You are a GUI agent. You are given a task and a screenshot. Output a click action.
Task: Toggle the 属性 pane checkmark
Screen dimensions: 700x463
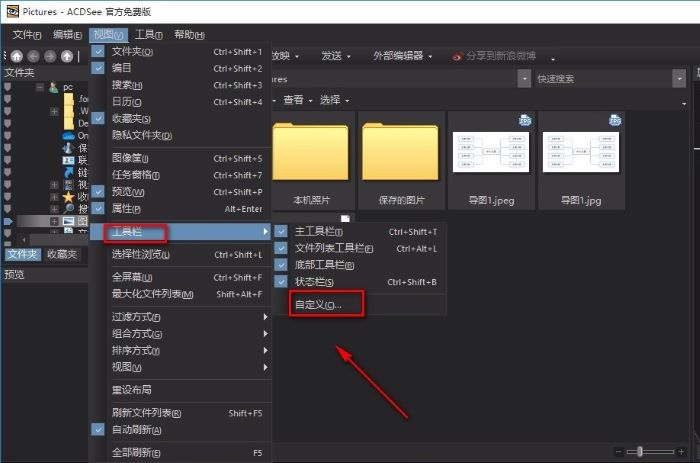point(98,209)
